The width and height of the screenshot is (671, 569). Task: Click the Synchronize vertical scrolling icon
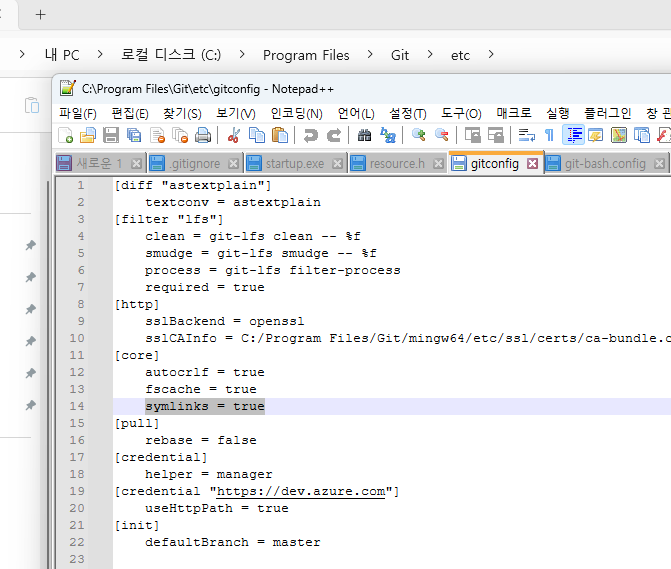(x=472, y=136)
